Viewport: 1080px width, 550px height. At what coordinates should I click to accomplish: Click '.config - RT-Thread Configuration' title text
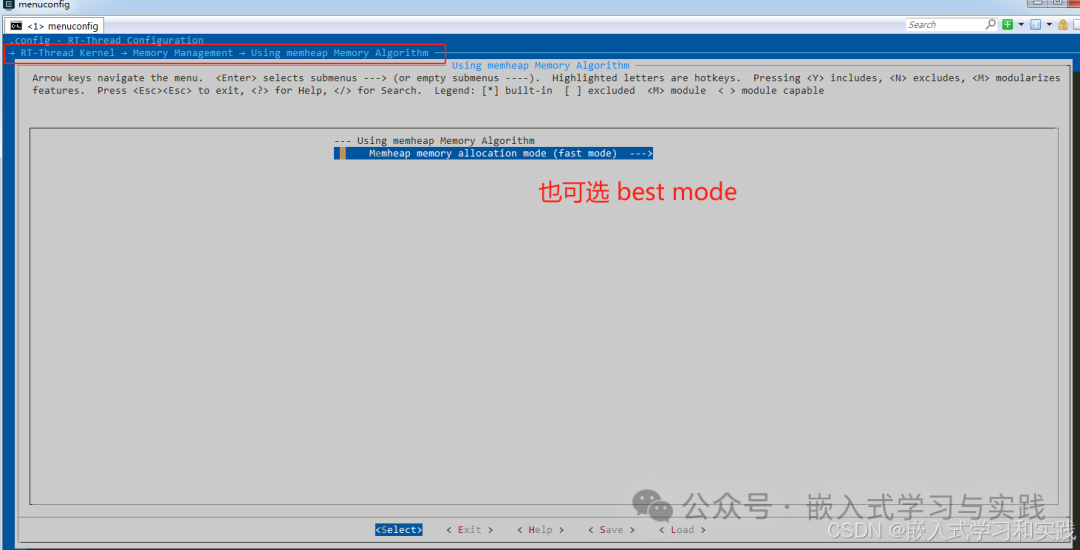tap(106, 41)
